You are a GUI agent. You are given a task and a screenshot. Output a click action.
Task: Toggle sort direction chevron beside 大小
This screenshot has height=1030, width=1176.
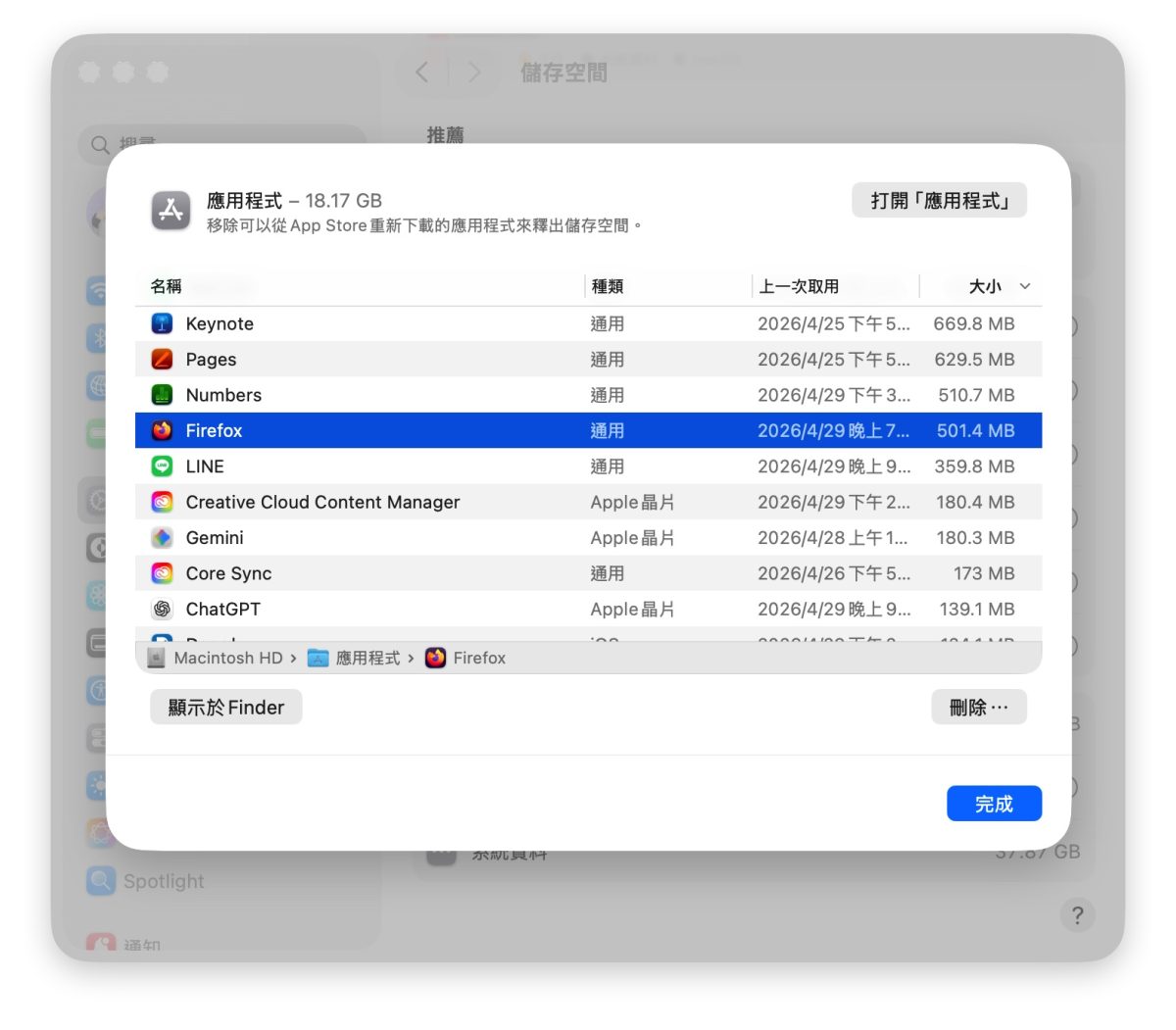click(x=1025, y=286)
